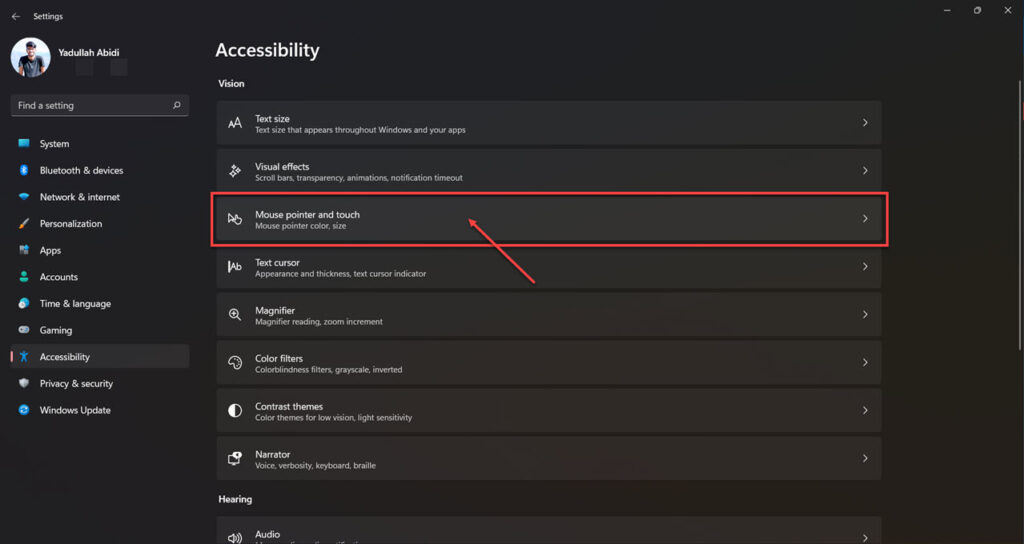This screenshot has height=544, width=1024.
Task: Click the Windows Update refresh icon
Action: [x=24, y=410]
